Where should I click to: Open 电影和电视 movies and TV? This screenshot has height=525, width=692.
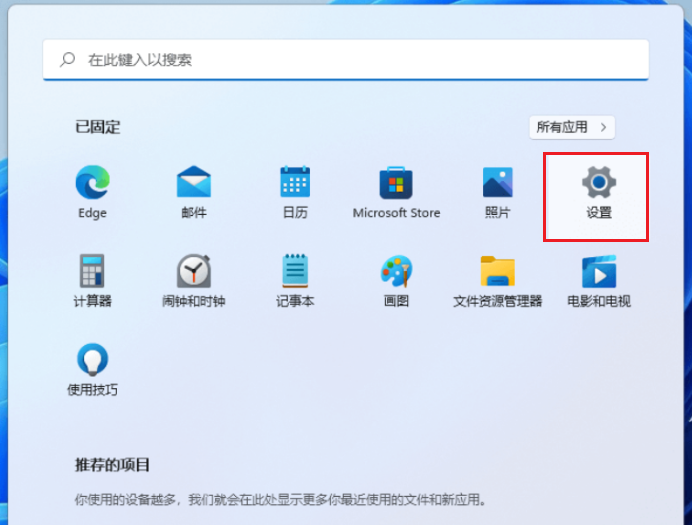(x=598, y=281)
